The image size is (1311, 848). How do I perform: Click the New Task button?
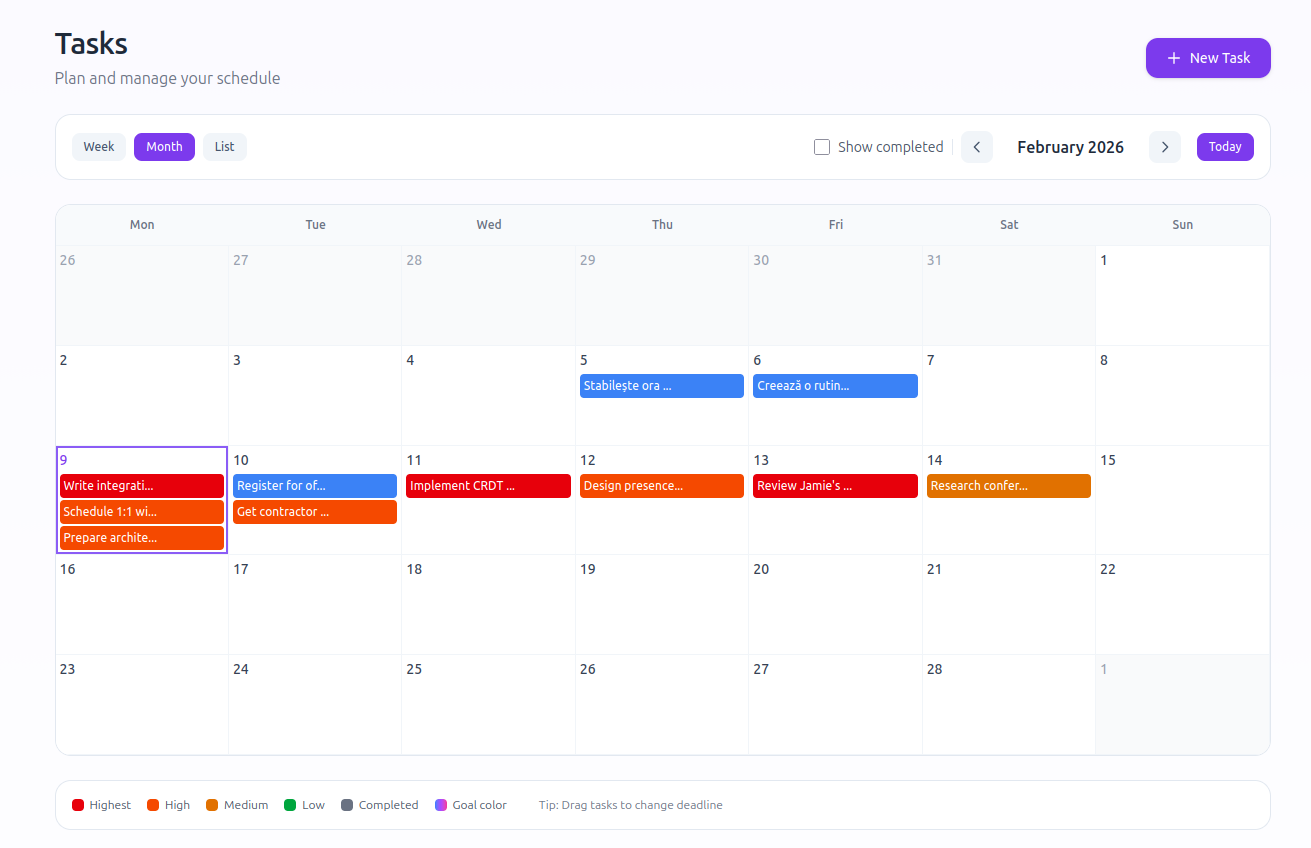pyautogui.click(x=1208, y=58)
